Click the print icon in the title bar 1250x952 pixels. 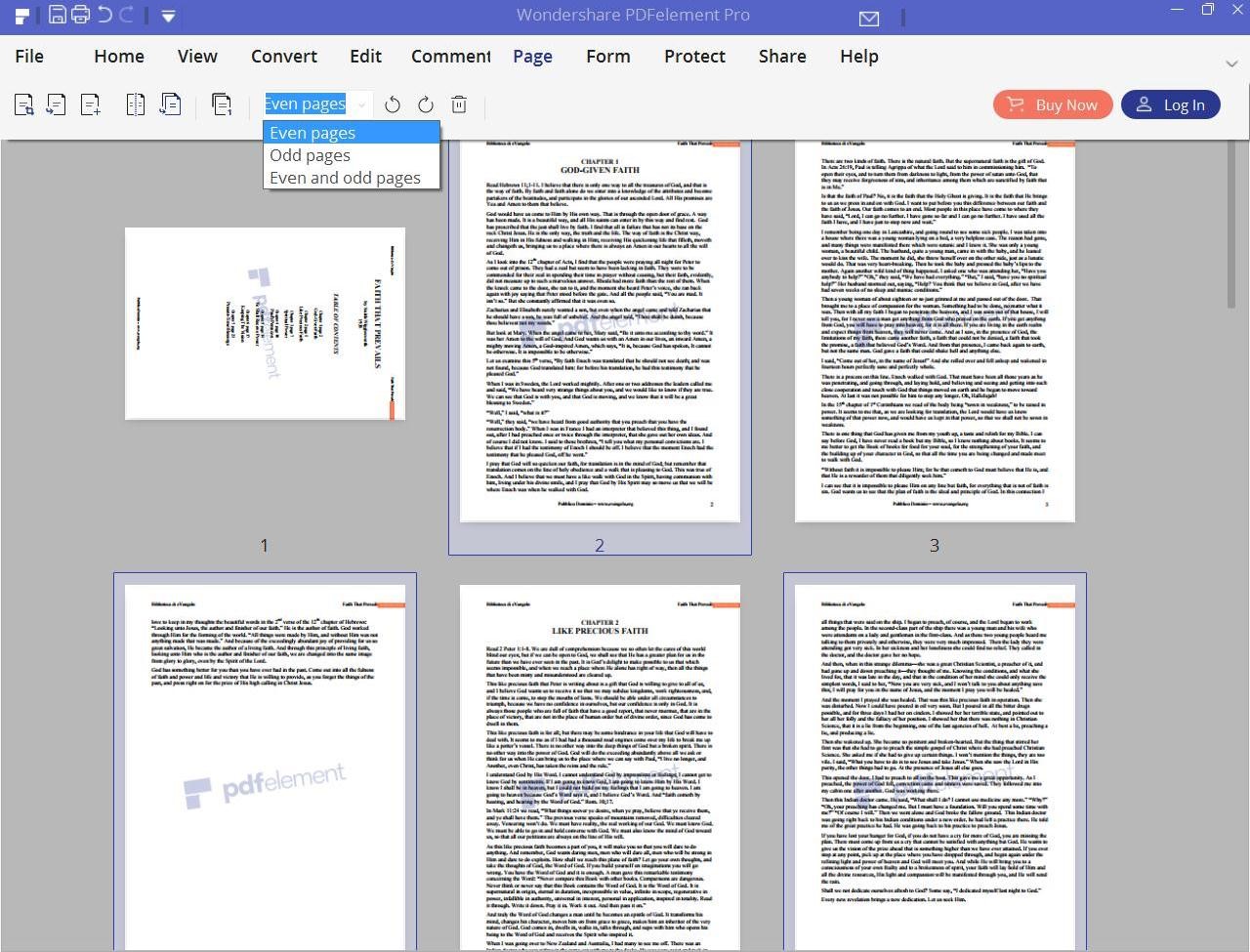point(80,15)
